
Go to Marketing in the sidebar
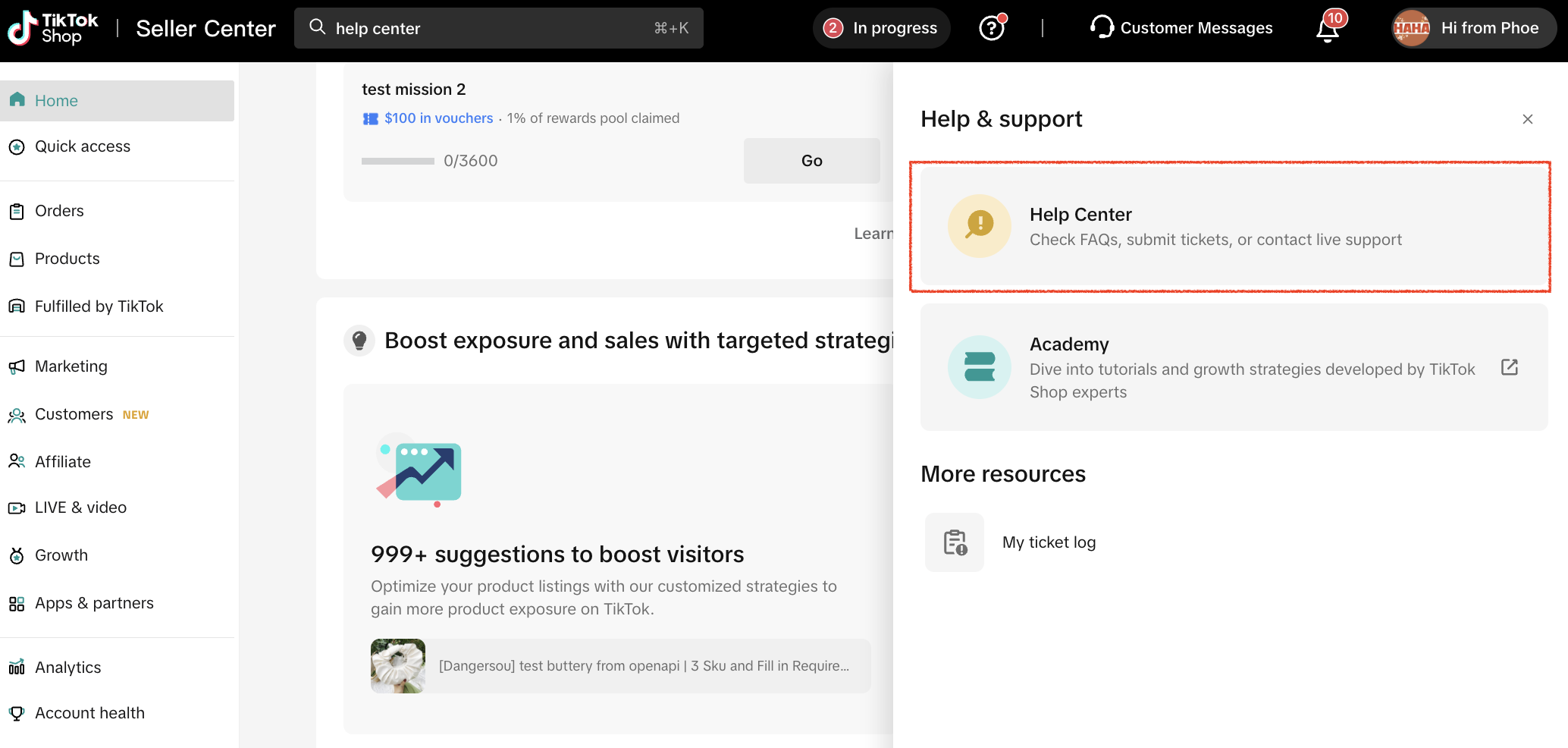click(x=71, y=366)
